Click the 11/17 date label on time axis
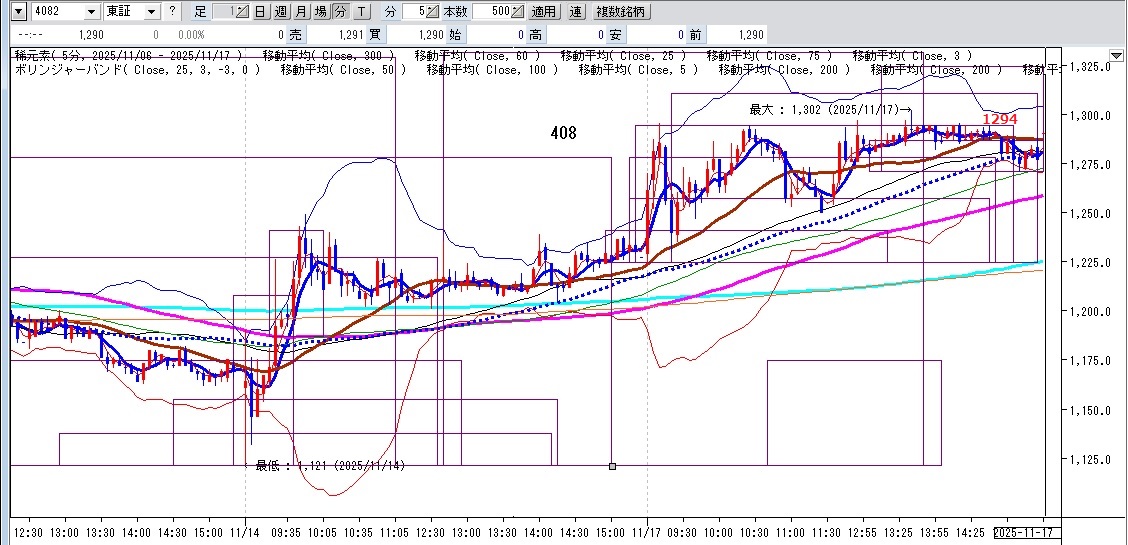 tap(647, 533)
